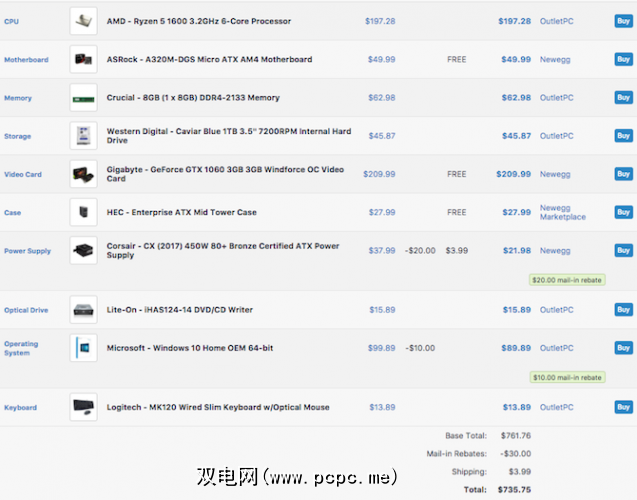Open Gigabyte GeForce GTX 1060 product name
This screenshot has height=500, width=637.
(225, 174)
